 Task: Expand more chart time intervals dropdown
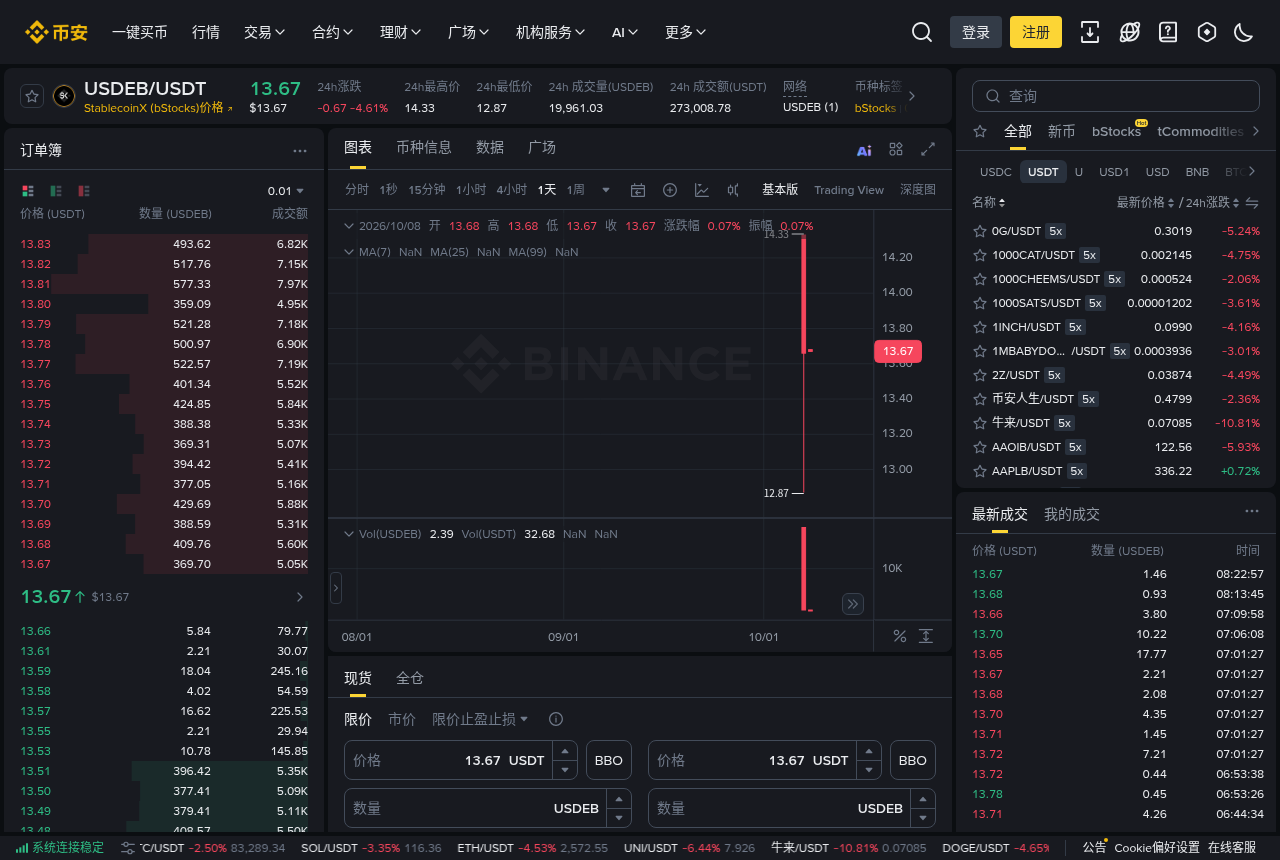[605, 190]
